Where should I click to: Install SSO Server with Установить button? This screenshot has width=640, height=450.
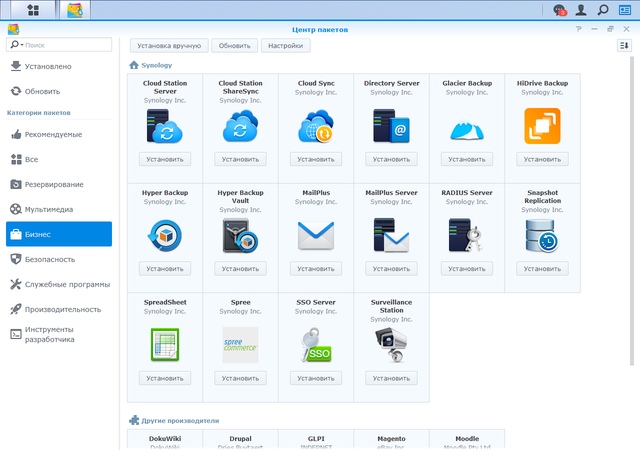coord(316,378)
